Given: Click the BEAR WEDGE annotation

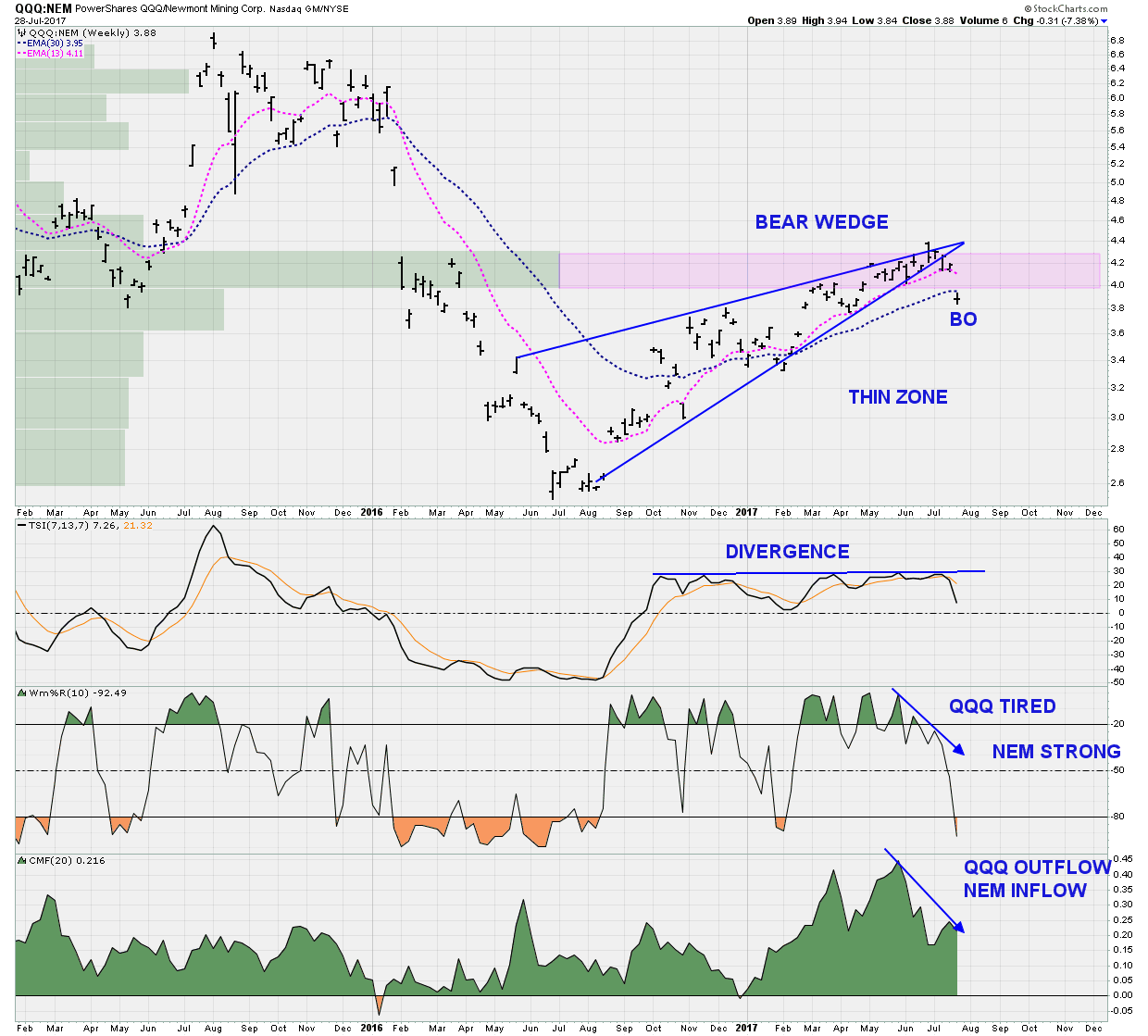Looking at the screenshot, I should 822,222.
